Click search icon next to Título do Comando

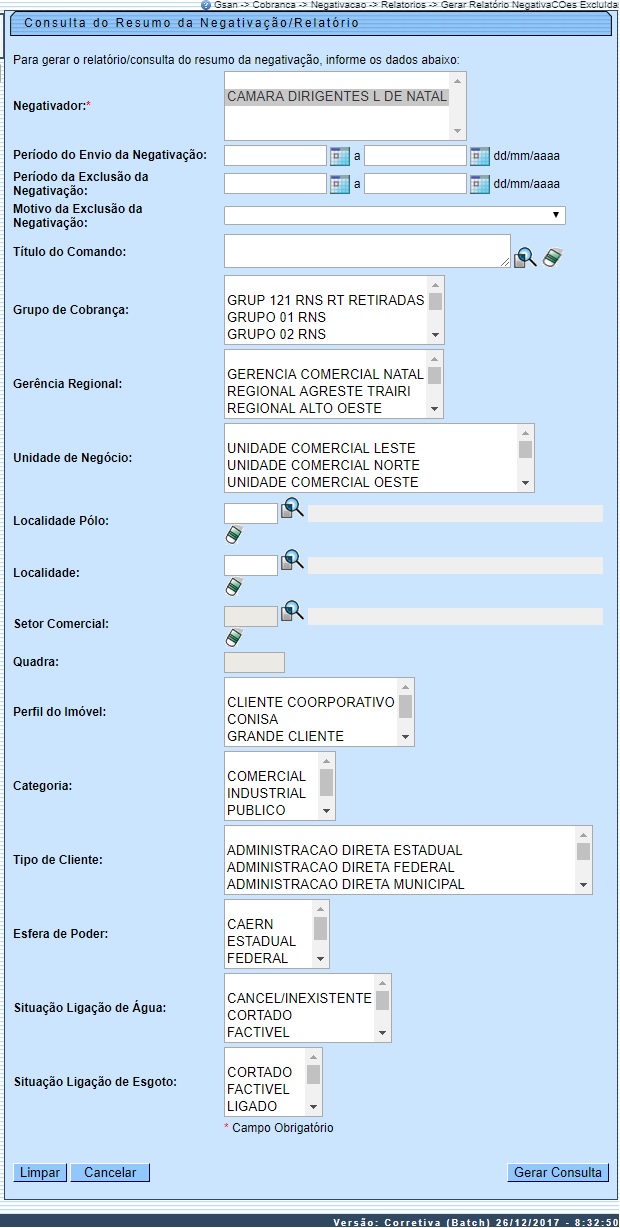(x=525, y=257)
